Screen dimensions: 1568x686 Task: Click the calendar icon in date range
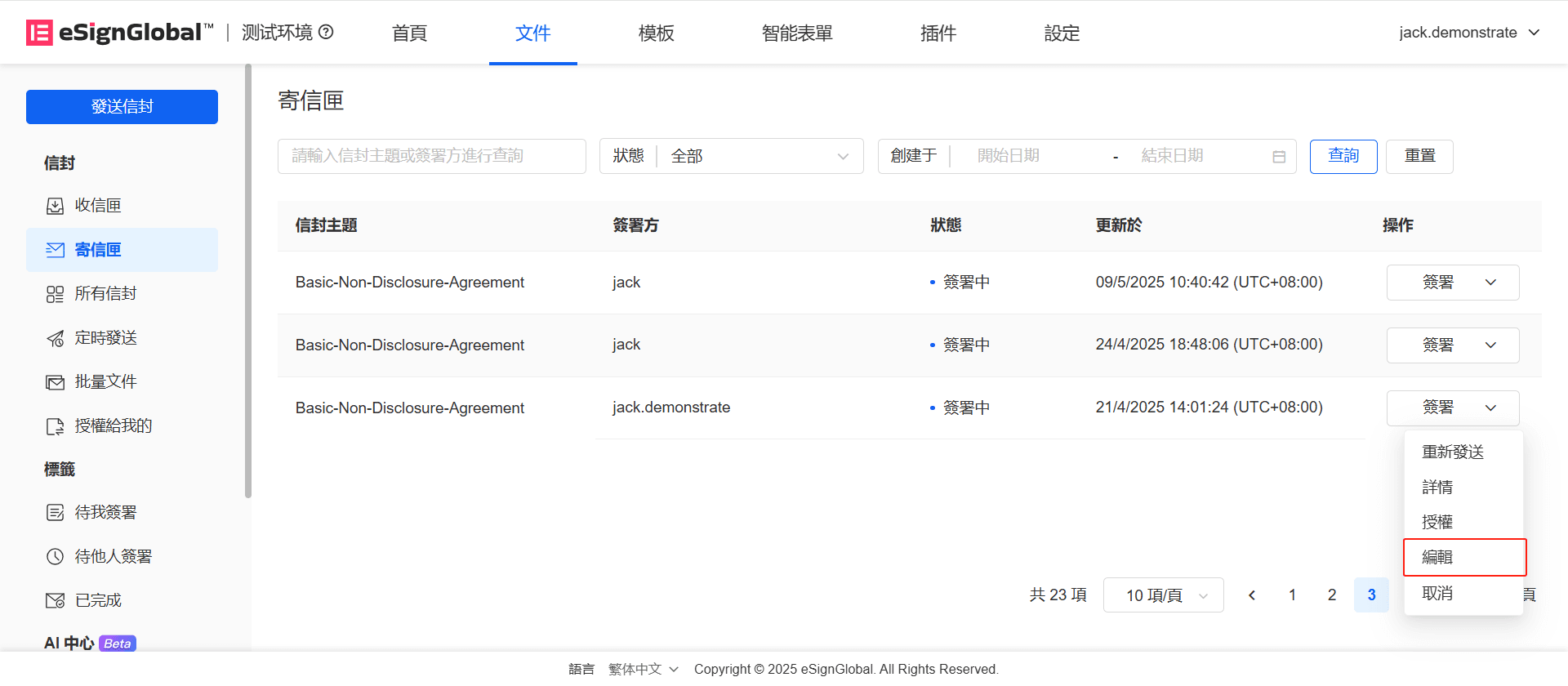(1279, 156)
